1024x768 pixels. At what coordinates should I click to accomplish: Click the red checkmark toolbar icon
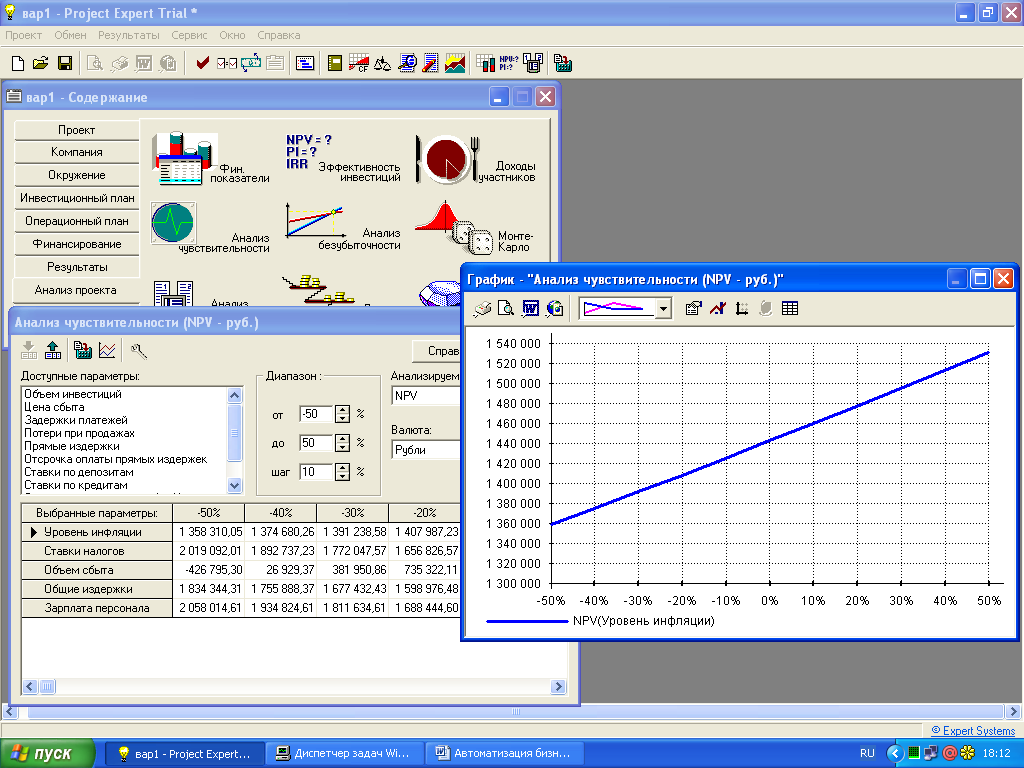(x=202, y=63)
